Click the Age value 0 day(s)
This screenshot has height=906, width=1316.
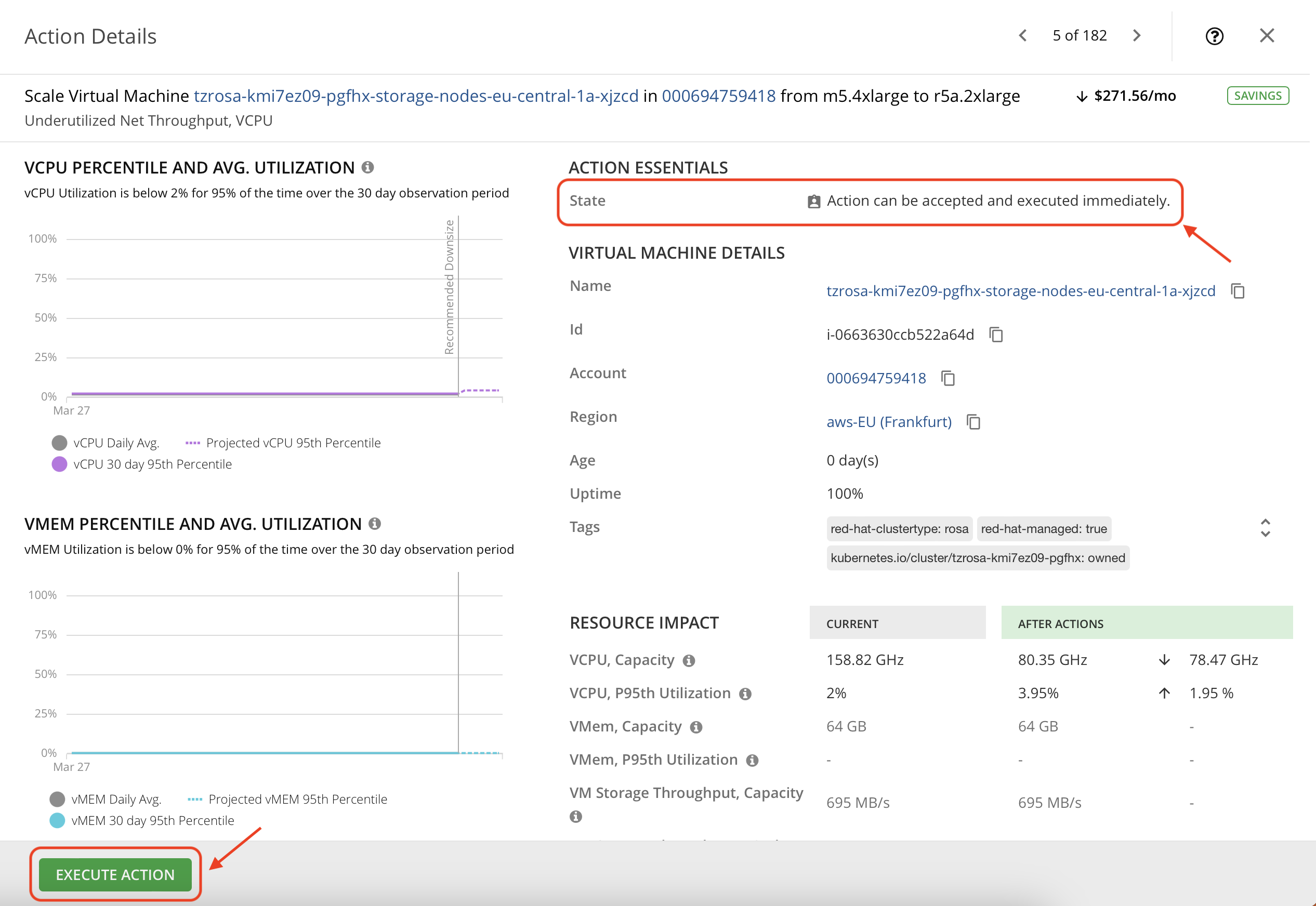[x=852, y=460]
